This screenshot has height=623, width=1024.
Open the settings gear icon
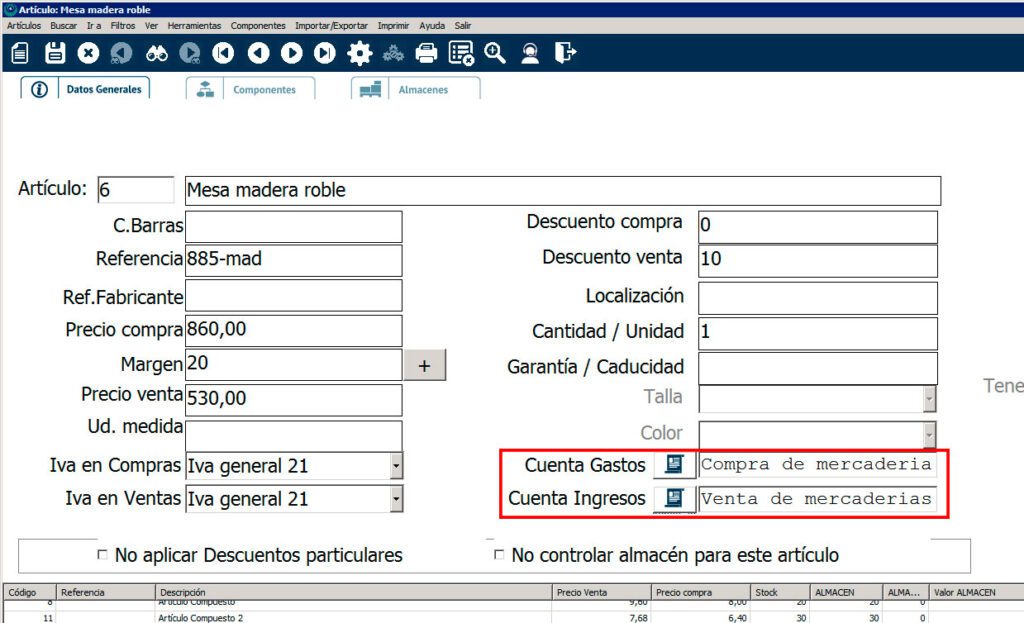[359, 53]
